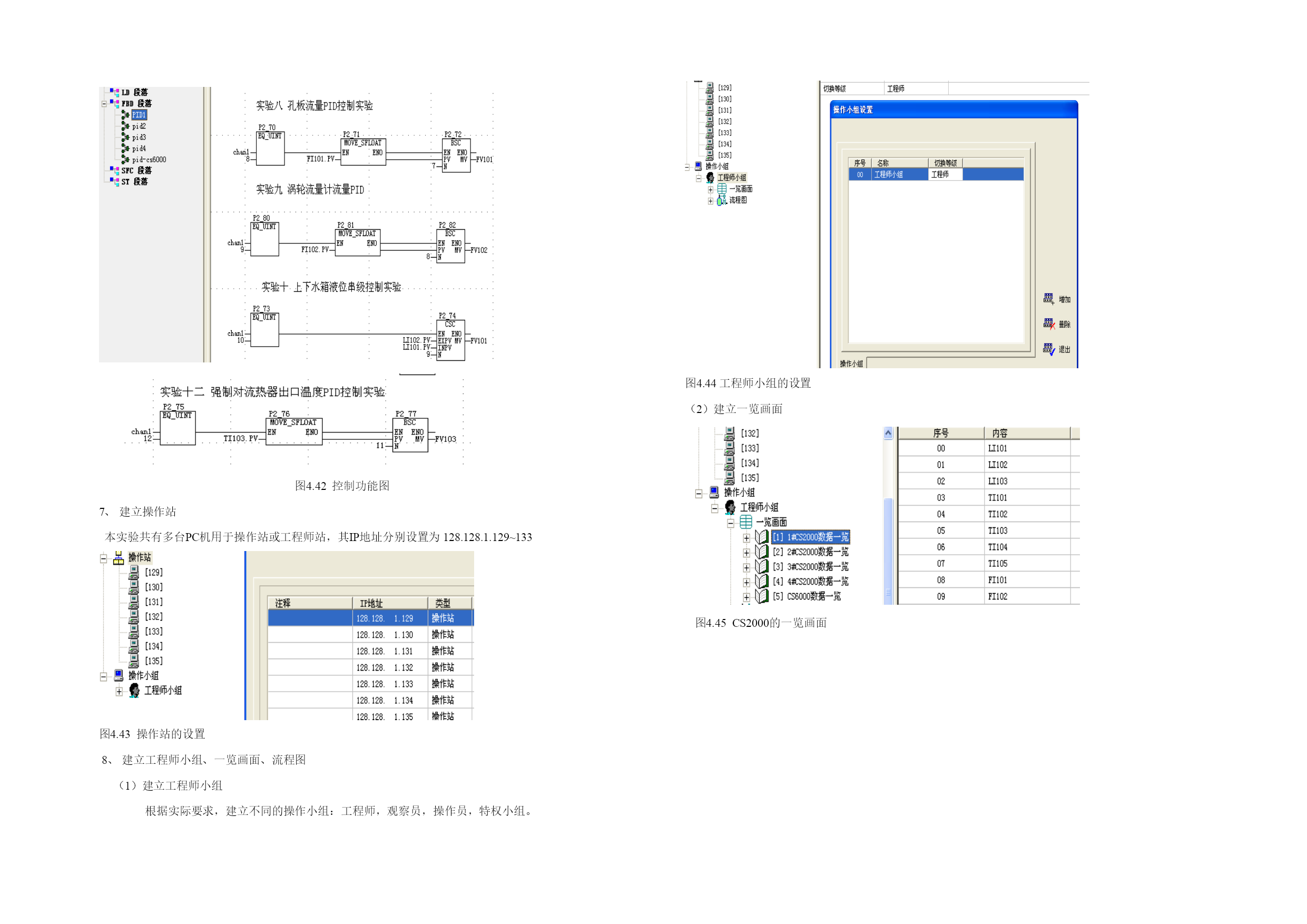Select the 128.128.1.129 station row

point(370,618)
